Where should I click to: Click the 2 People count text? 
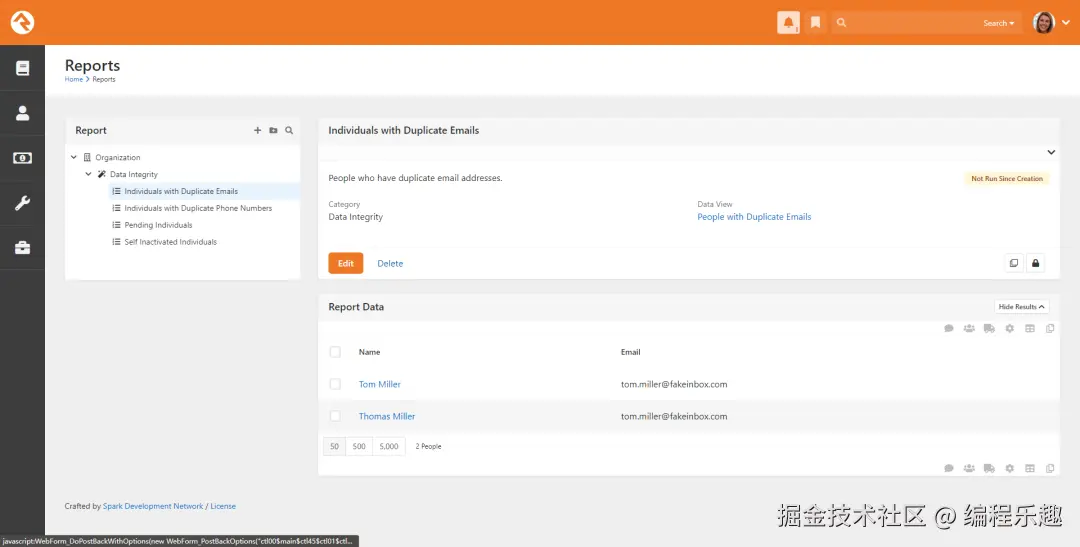tap(428, 446)
